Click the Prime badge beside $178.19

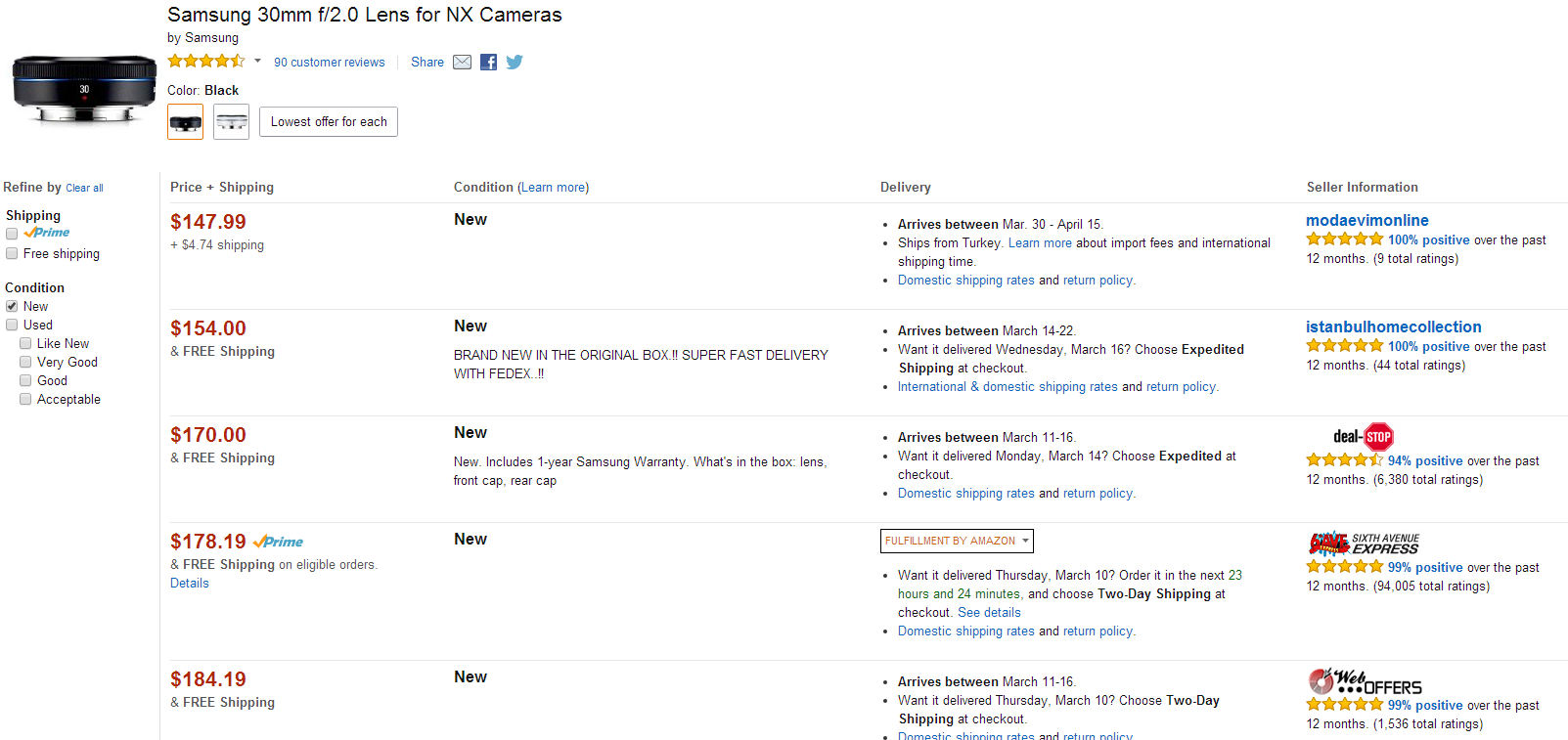click(x=278, y=542)
